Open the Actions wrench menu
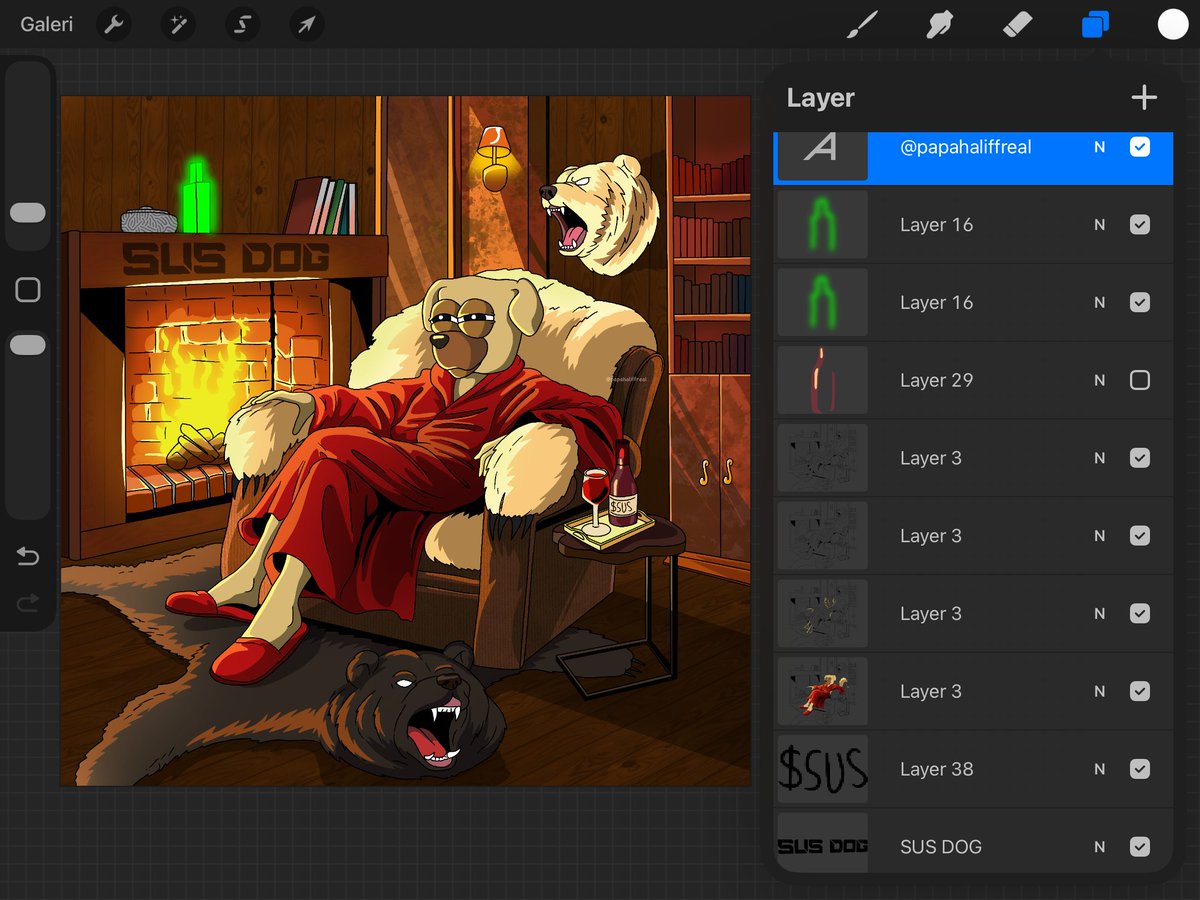Viewport: 1200px width, 900px height. pos(114,25)
